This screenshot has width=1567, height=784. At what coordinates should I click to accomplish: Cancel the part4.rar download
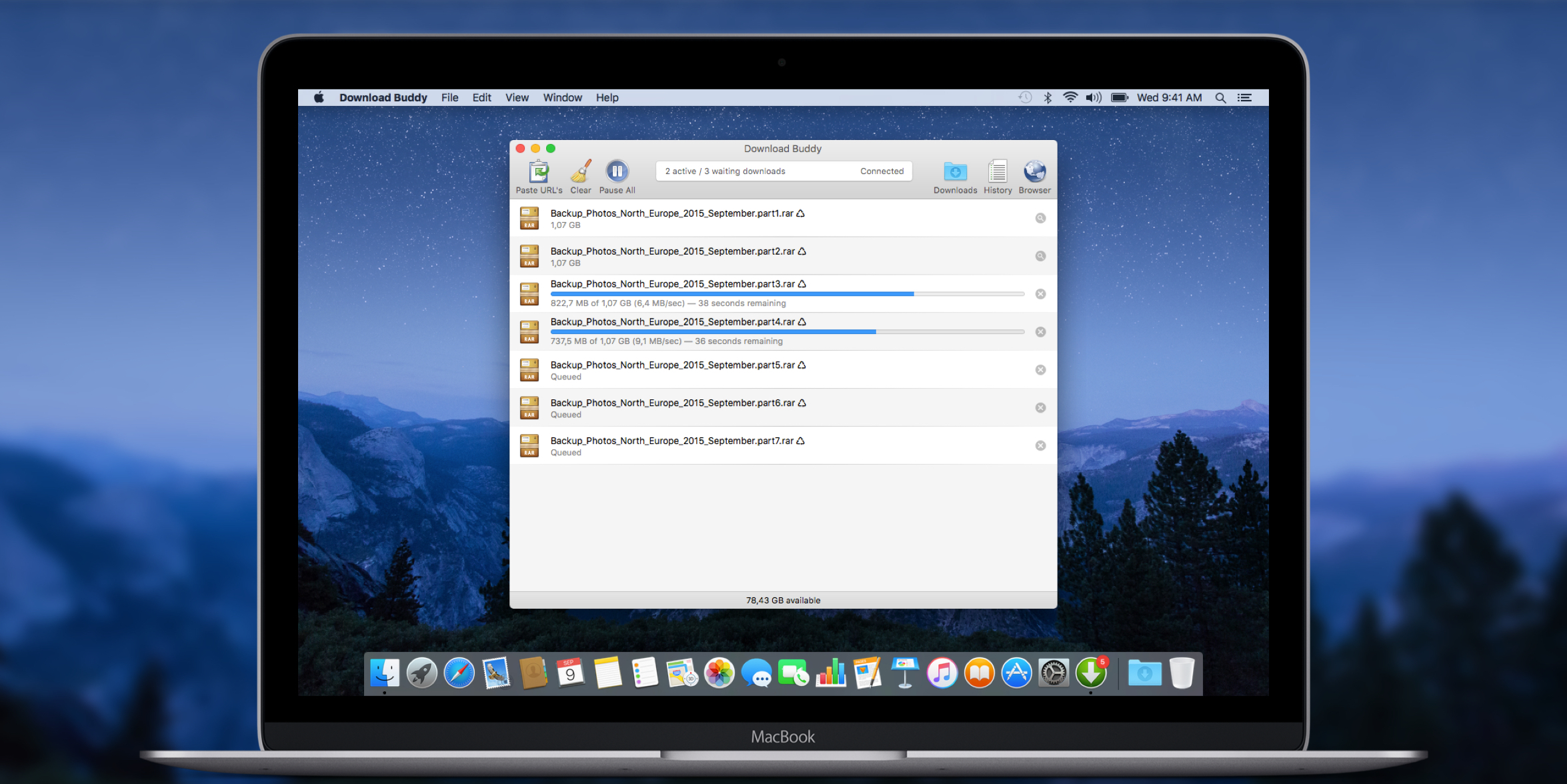pyautogui.click(x=1040, y=332)
